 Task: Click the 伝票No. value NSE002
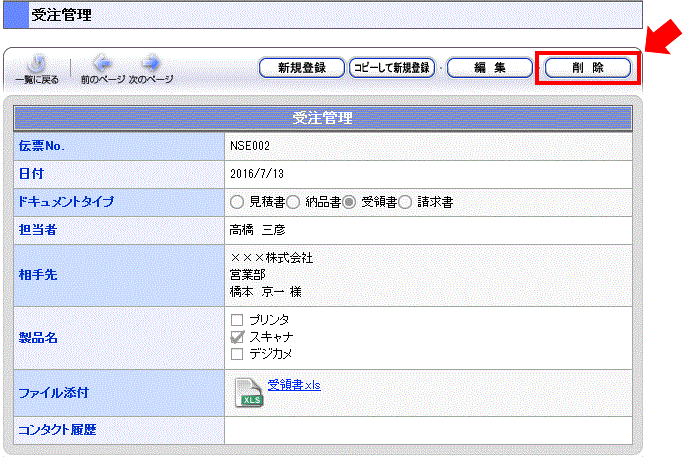250,146
